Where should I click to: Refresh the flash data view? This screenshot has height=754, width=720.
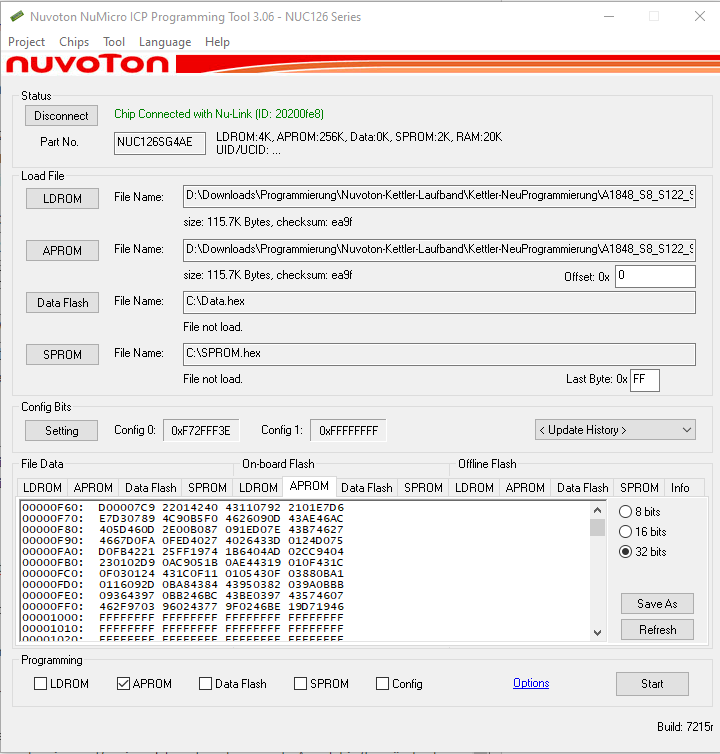tap(657, 629)
